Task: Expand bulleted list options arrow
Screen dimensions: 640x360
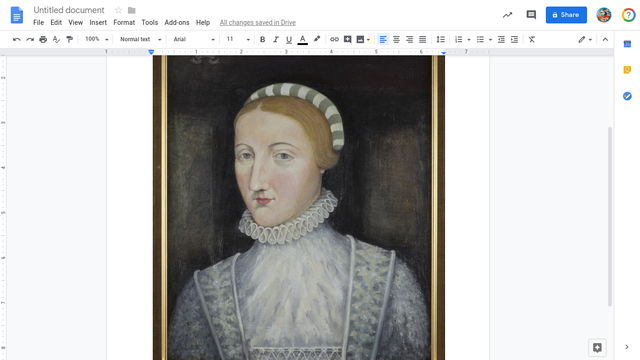Action: [x=490, y=40]
